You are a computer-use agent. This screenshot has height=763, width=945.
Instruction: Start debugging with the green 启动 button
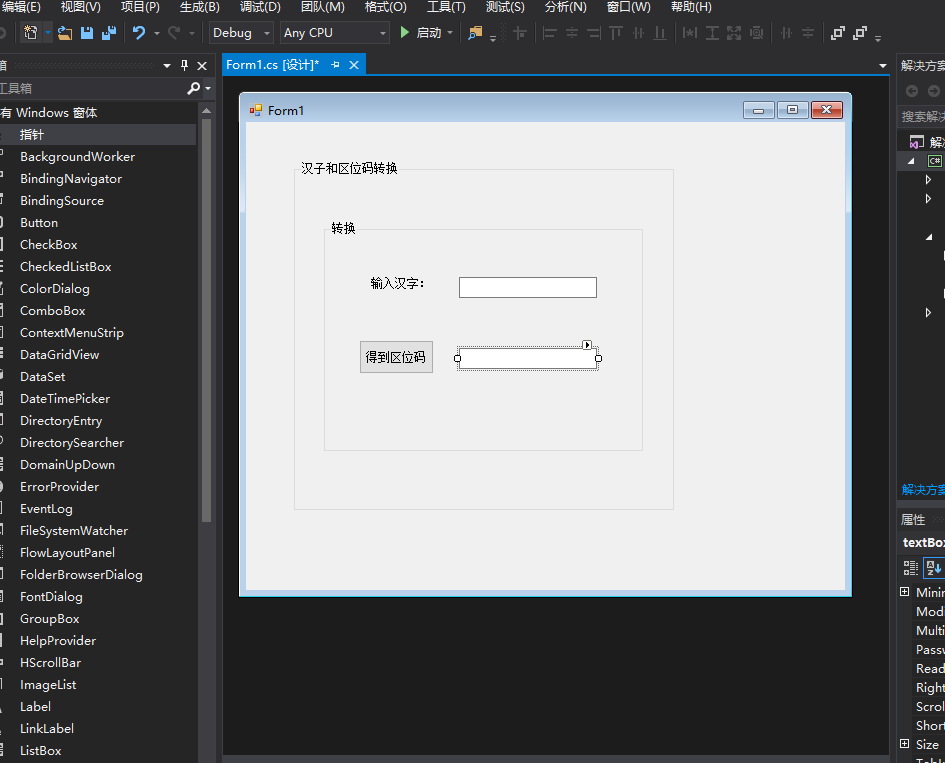pyautogui.click(x=421, y=33)
